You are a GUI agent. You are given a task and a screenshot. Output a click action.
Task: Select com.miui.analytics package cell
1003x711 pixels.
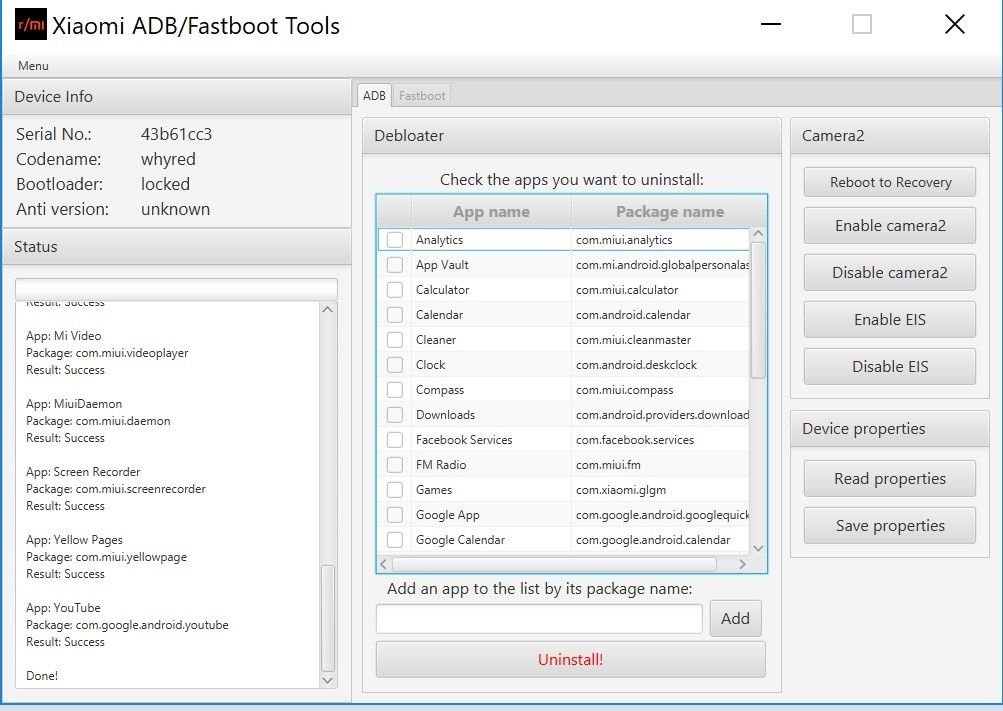pyautogui.click(x=660, y=240)
